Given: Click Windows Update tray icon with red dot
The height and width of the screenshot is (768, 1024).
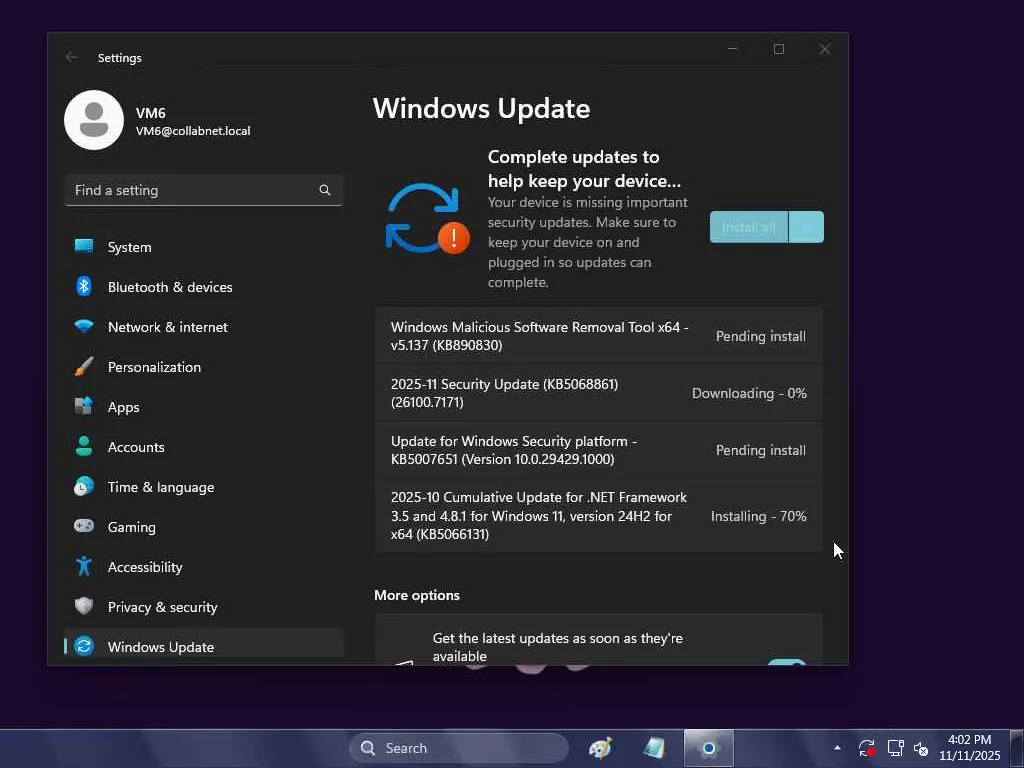Looking at the screenshot, I should pos(867,748).
